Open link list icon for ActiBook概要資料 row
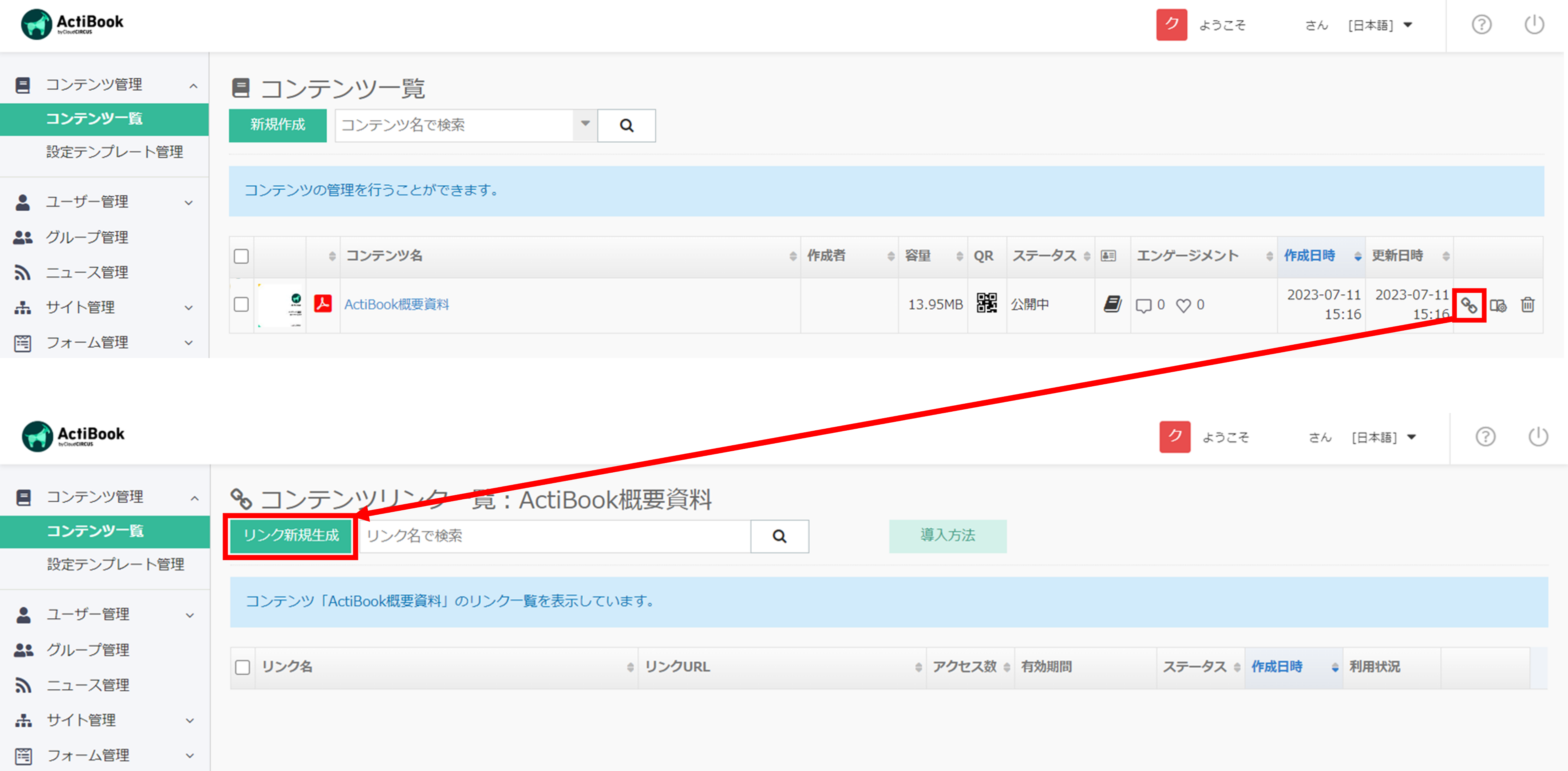This screenshot has height=771, width=1568. (x=1469, y=305)
